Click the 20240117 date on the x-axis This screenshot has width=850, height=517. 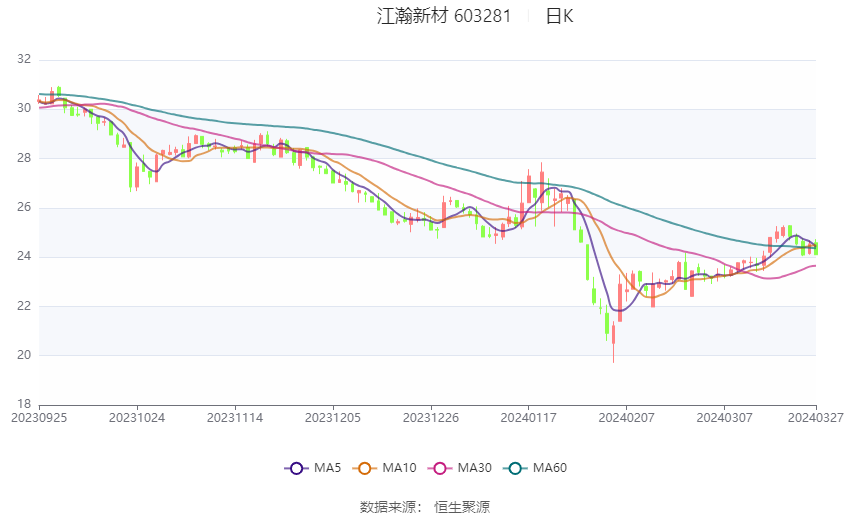527,417
